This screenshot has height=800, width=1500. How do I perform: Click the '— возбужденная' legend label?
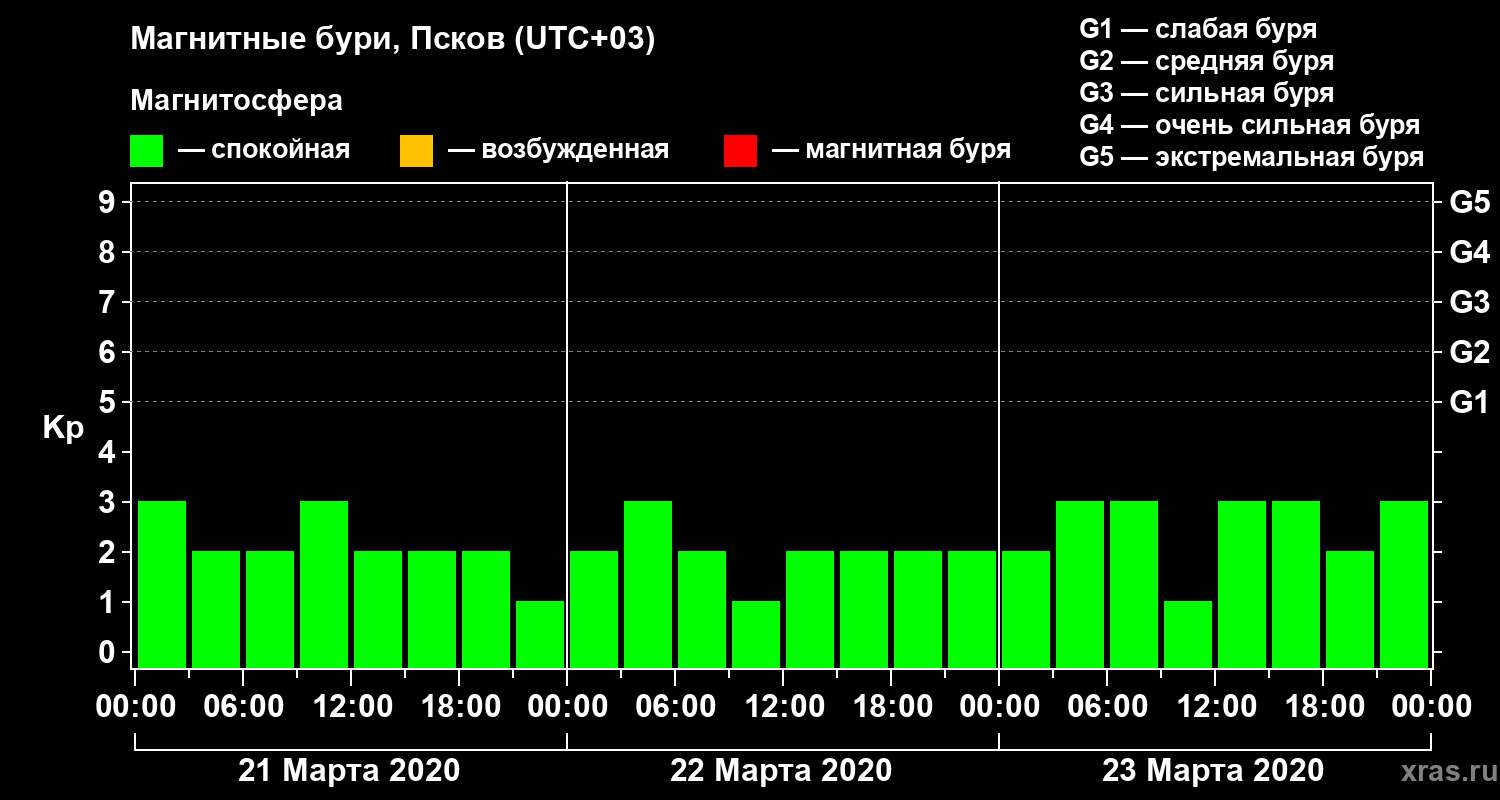tap(558, 150)
